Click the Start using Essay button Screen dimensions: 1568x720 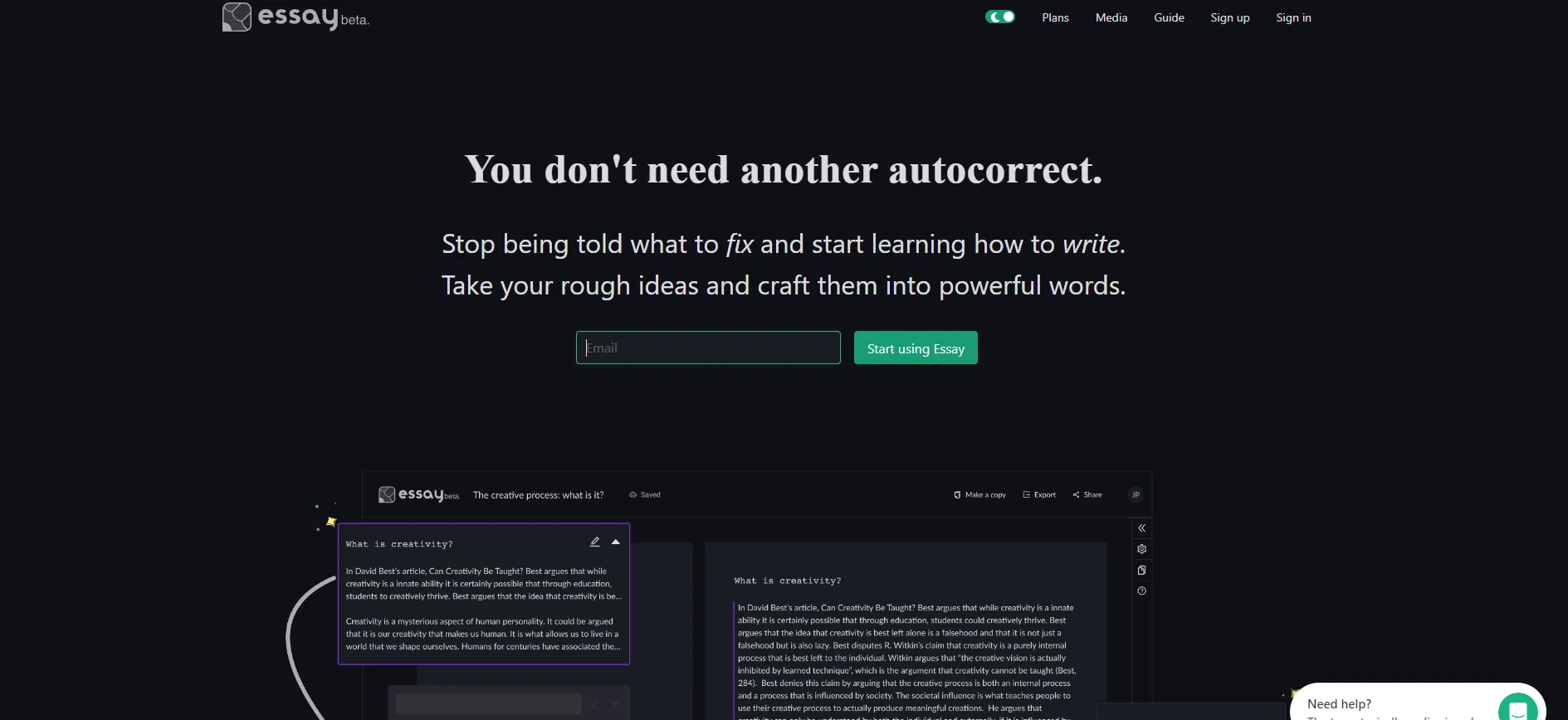click(x=916, y=348)
